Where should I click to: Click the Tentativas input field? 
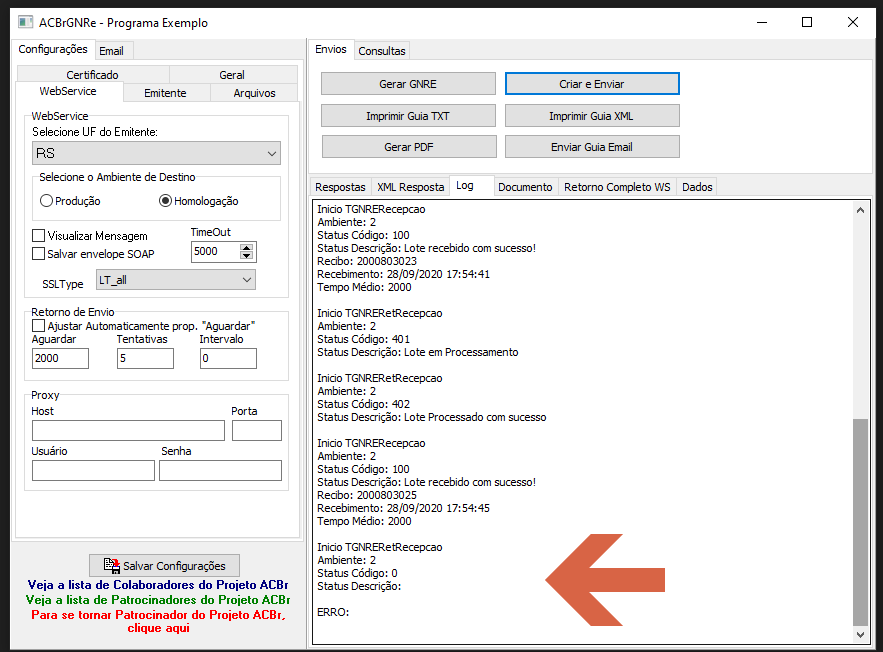[145, 358]
